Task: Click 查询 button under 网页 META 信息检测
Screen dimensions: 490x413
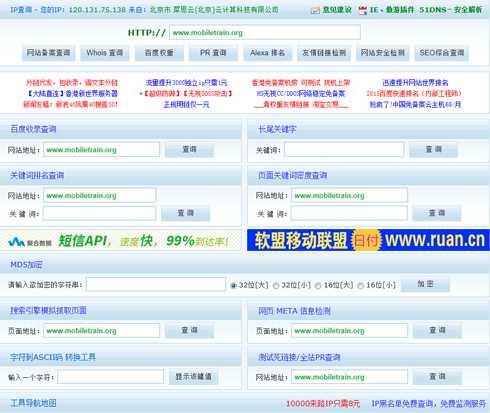Action: pyautogui.click(x=437, y=330)
